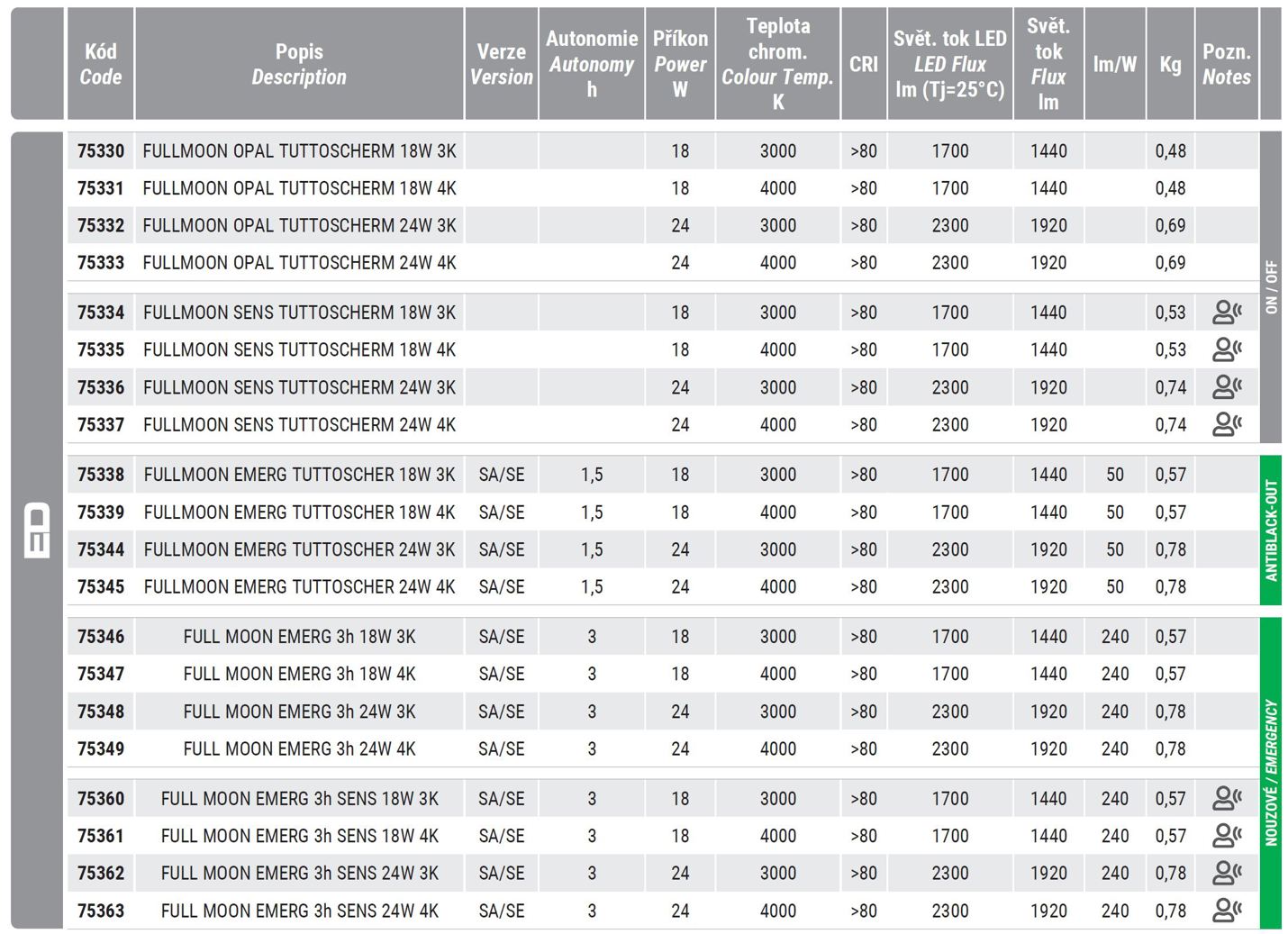Click colour temp 4000 in row 75335
Screen dimensions: 1288x934
(x=778, y=349)
